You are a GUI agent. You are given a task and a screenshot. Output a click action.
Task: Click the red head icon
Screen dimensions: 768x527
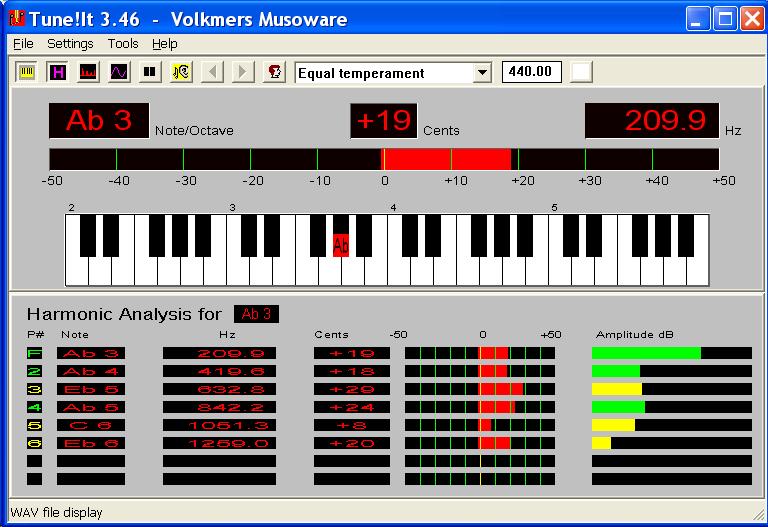pyautogui.click(x=274, y=72)
